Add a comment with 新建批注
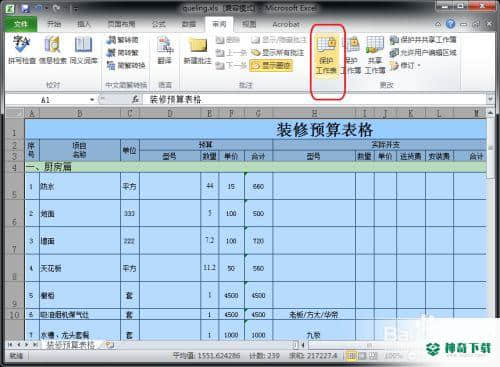The image size is (500, 367). [x=198, y=50]
